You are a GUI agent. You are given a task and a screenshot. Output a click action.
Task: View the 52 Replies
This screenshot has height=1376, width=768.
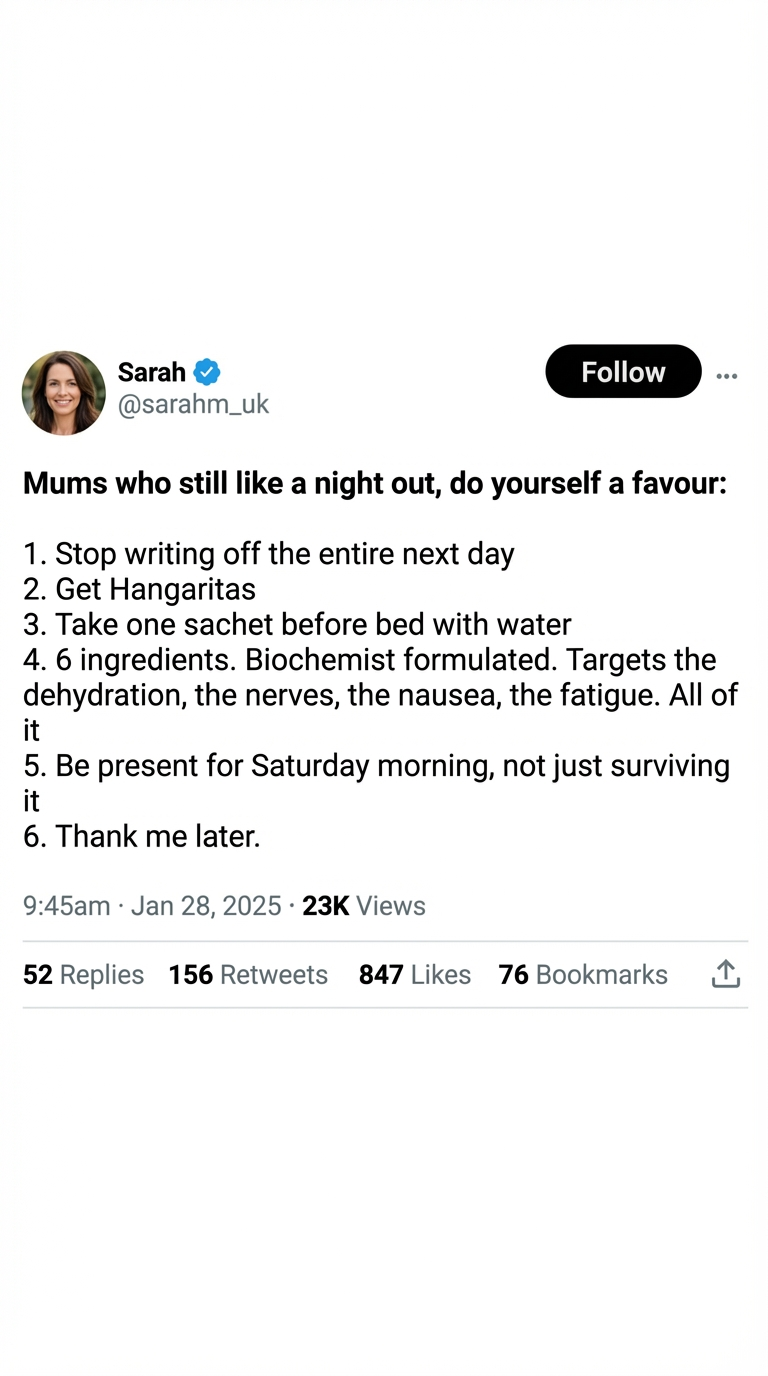coord(83,974)
